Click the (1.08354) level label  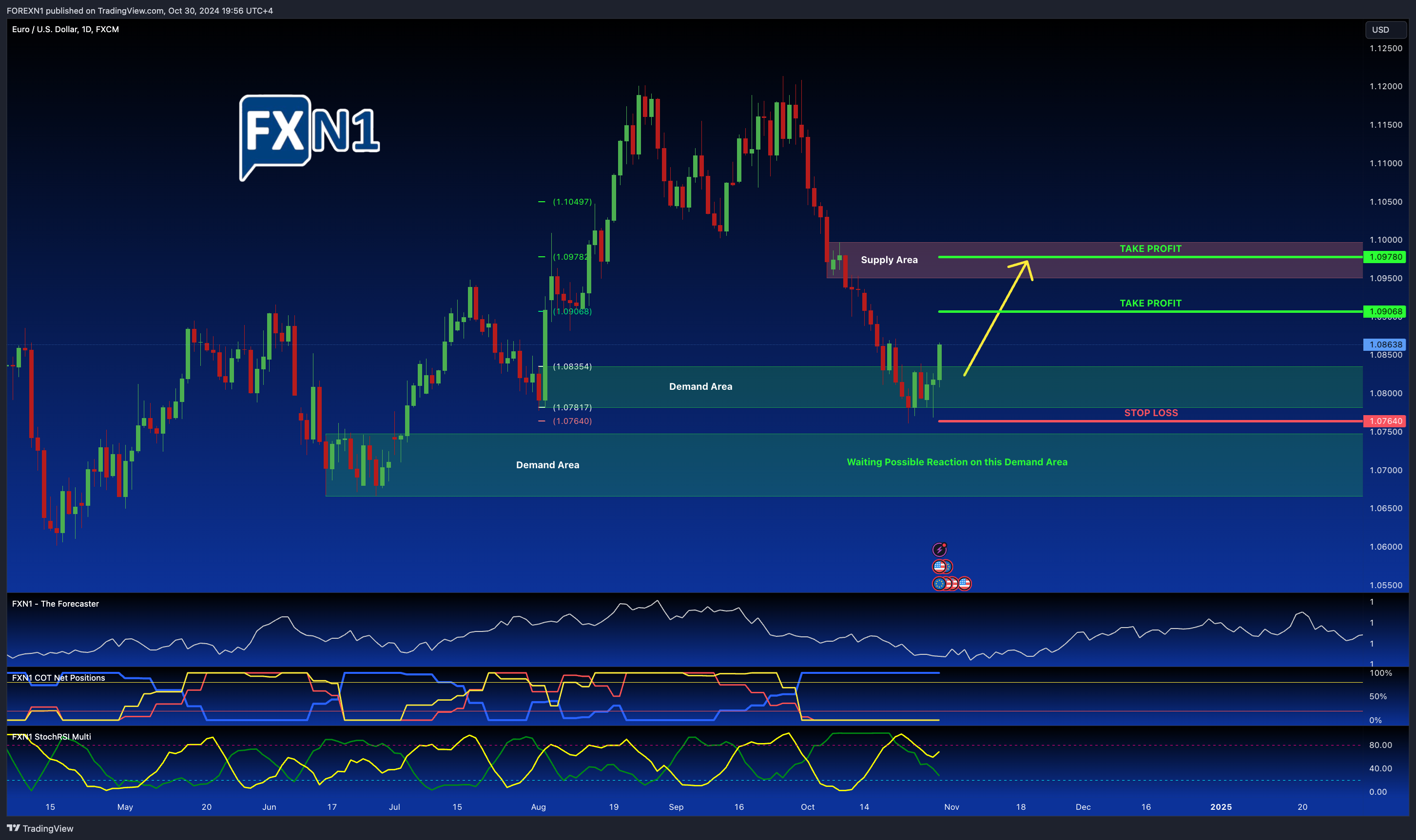[572, 366]
